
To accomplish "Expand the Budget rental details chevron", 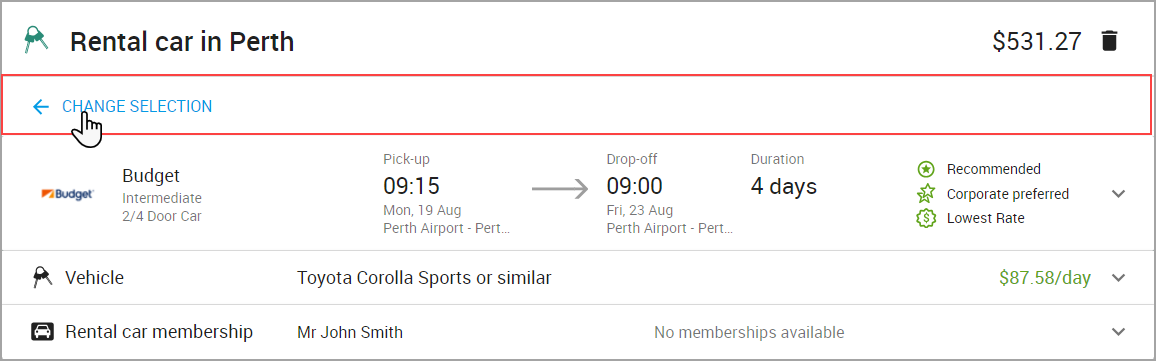I will click(1118, 194).
